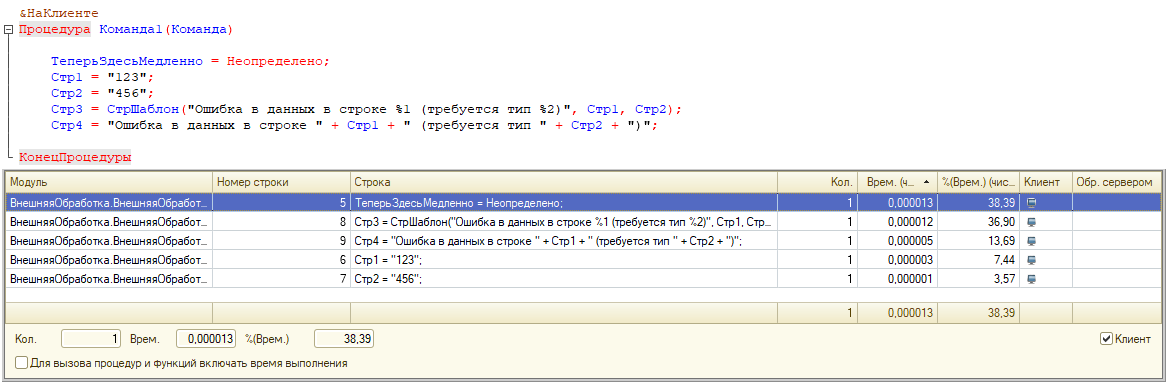The width and height of the screenshot is (1169, 386).
Task: Click the %(Врем.) field showing 38,39
Action: coord(344,339)
